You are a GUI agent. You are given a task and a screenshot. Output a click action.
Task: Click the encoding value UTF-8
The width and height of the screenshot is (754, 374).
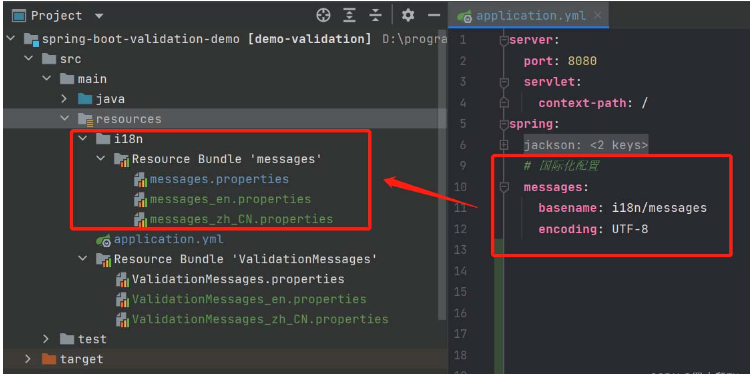pyautogui.click(x=630, y=229)
